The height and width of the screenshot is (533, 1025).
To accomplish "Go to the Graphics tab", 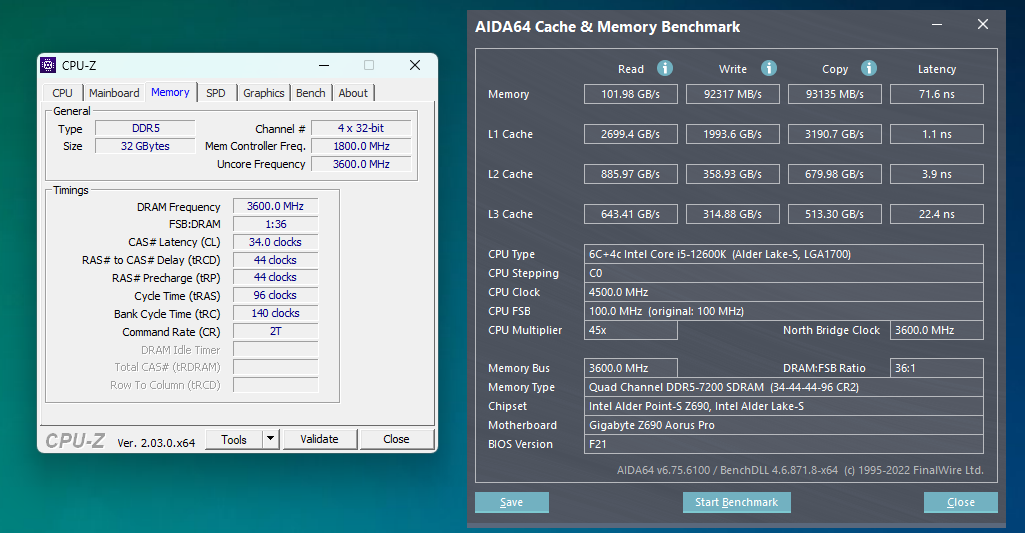I will click(x=263, y=93).
